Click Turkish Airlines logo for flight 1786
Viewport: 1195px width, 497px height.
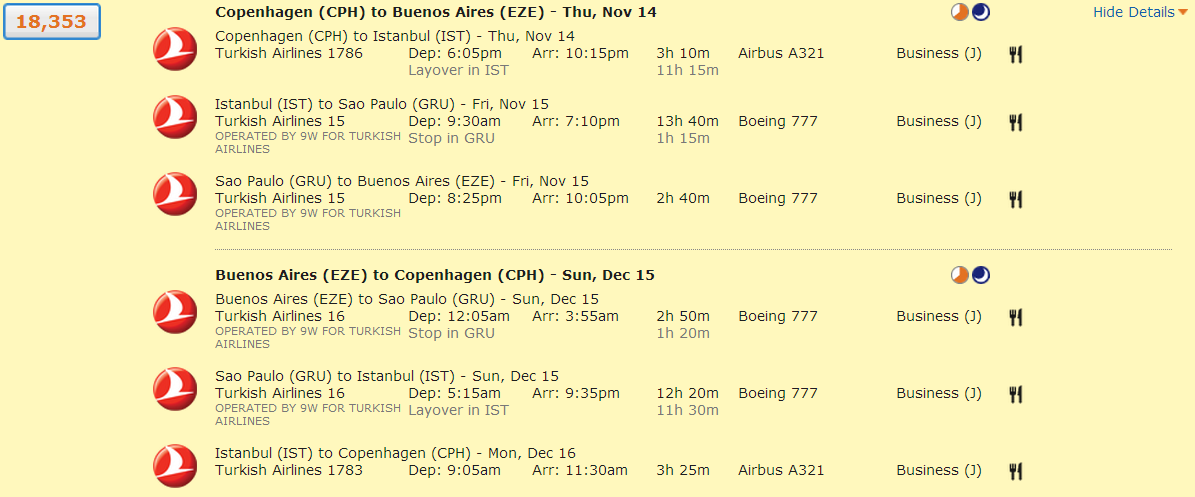(x=175, y=50)
